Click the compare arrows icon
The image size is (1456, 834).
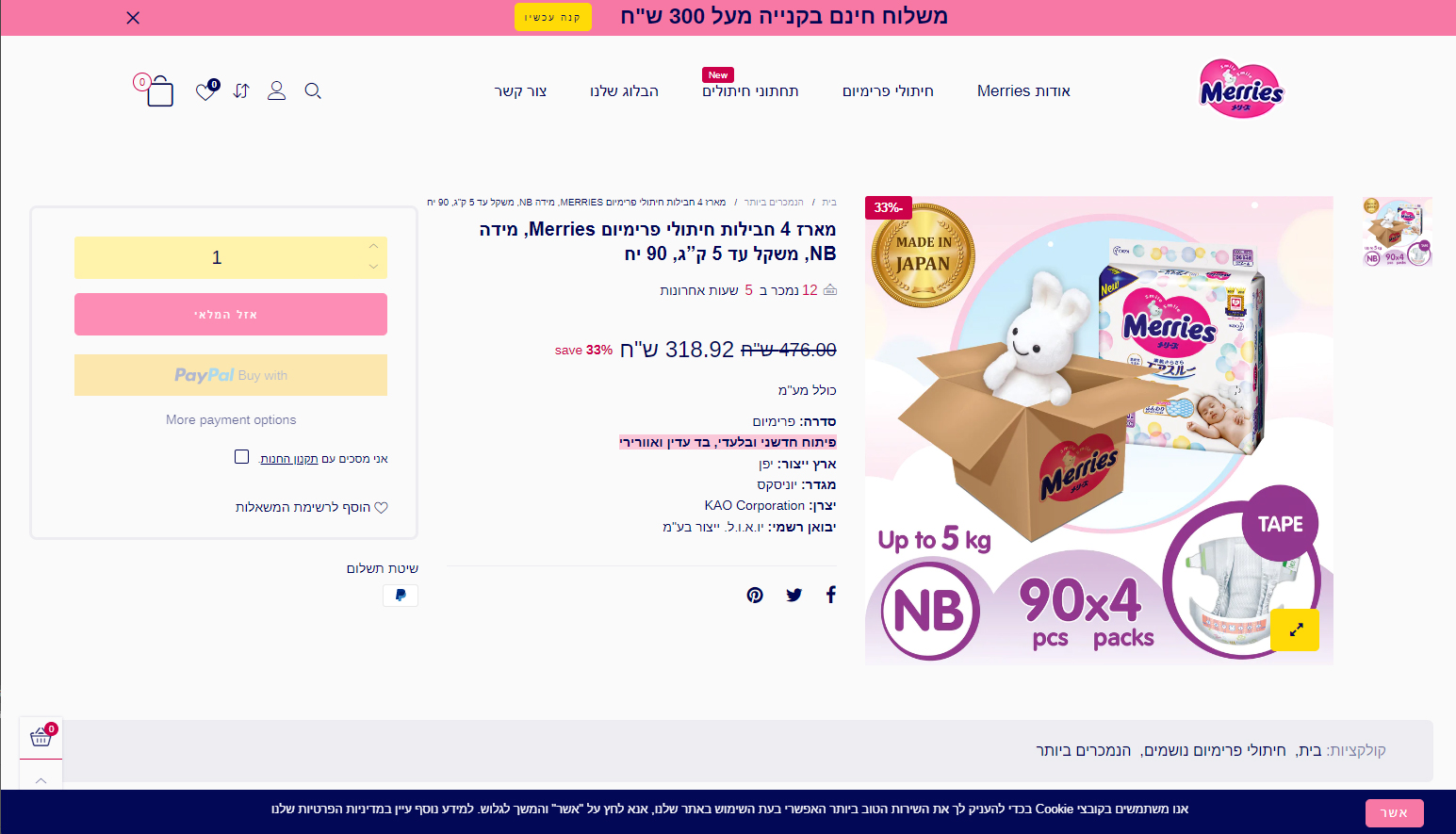click(x=241, y=90)
